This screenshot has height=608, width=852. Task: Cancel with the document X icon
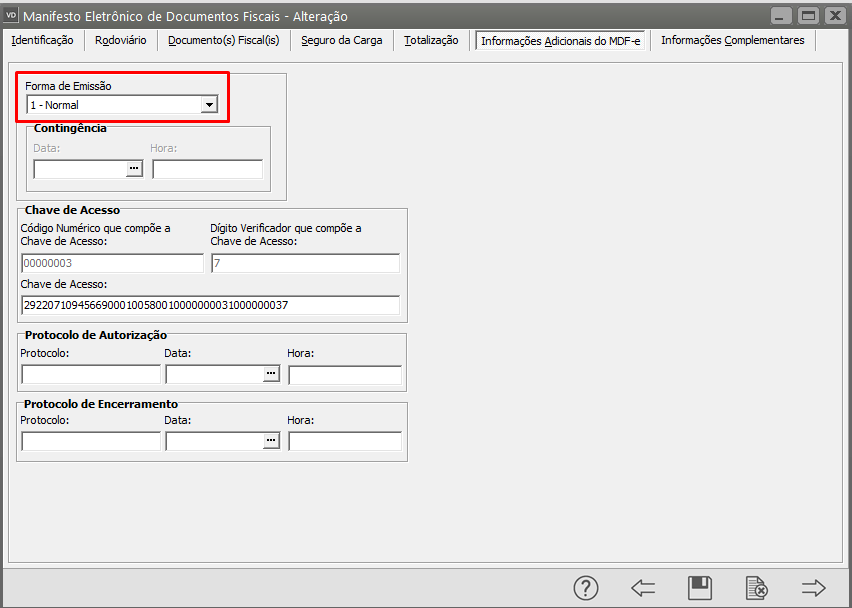click(x=756, y=588)
